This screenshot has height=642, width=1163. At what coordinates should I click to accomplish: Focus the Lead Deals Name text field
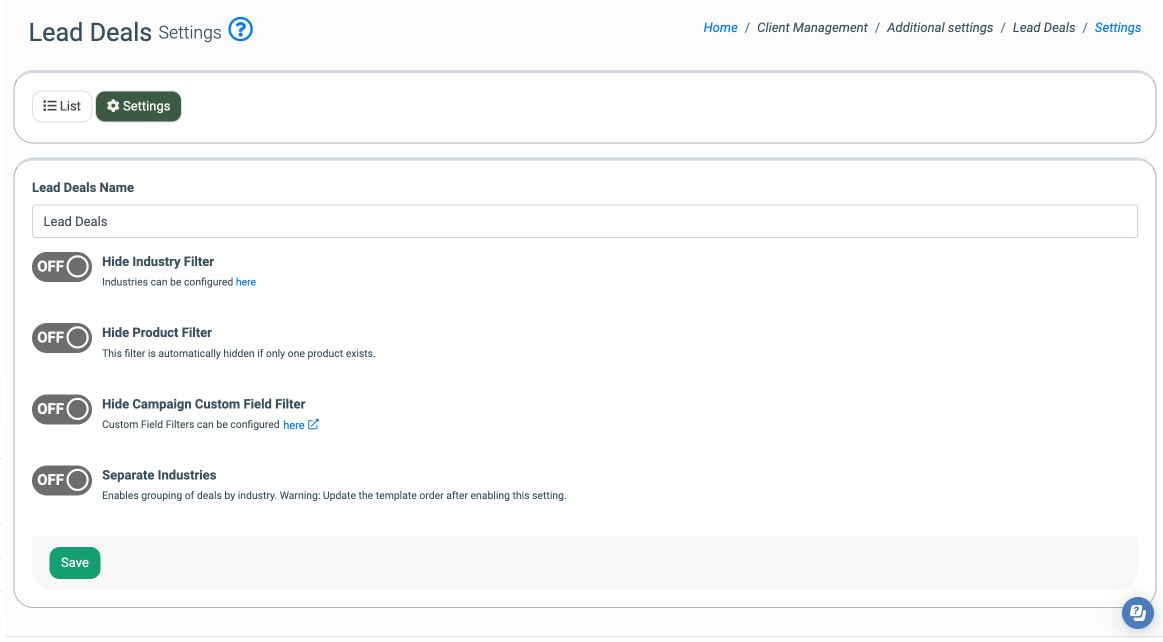point(584,221)
